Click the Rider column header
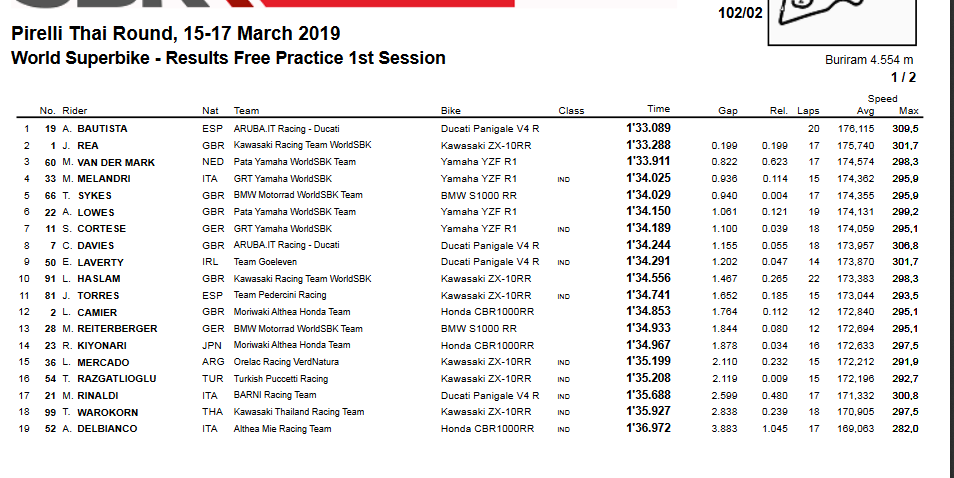Screen dimensions: 954x478 click(x=75, y=110)
